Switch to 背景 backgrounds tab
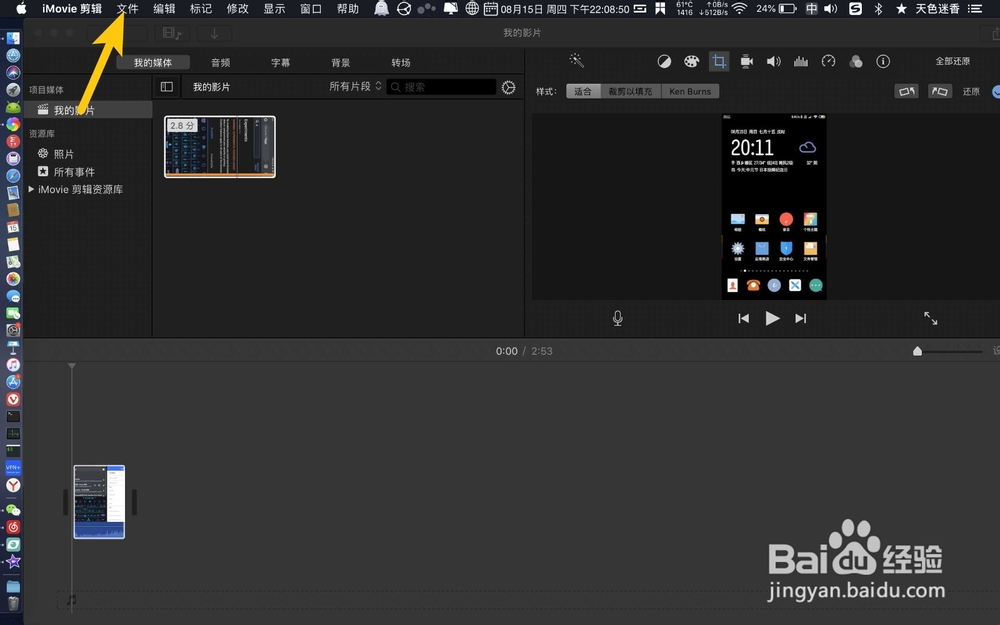The image size is (1000, 625). click(x=341, y=62)
